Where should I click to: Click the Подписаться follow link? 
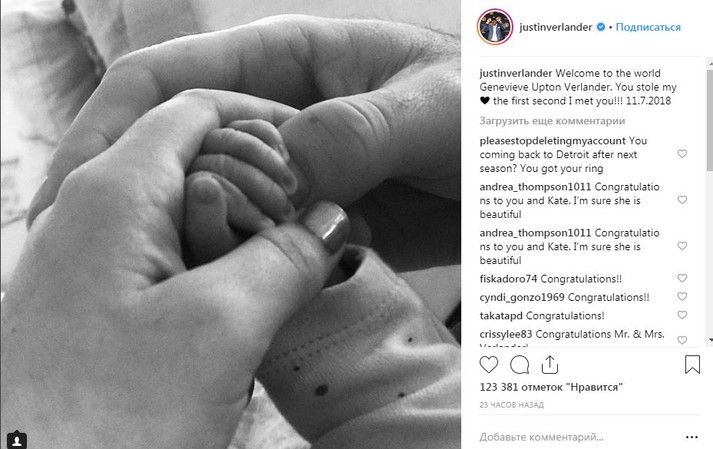point(648,27)
